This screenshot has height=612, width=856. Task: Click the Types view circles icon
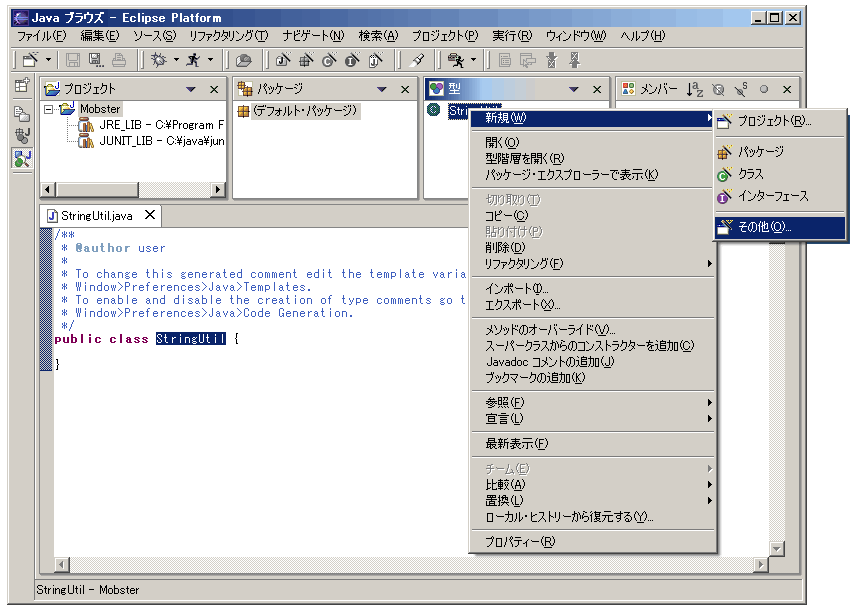[436, 88]
